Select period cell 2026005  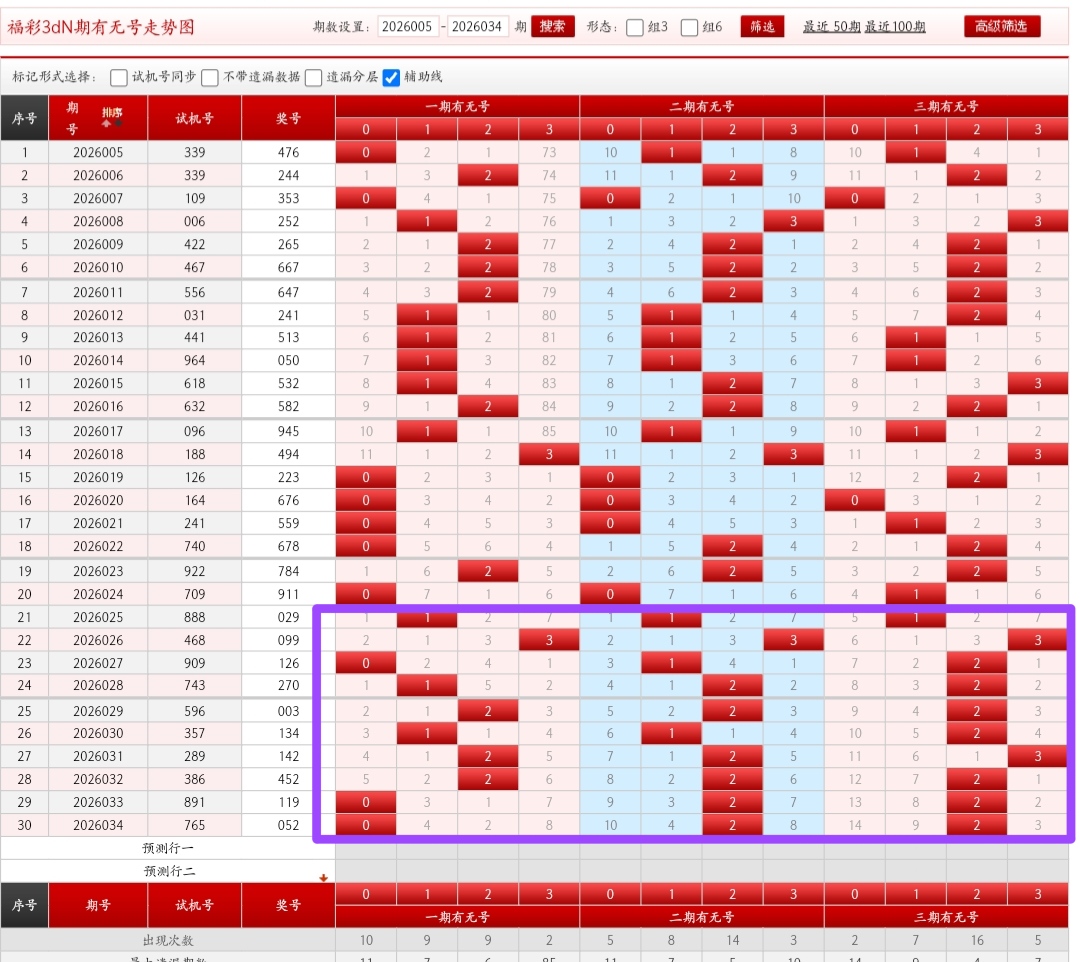coord(98,152)
